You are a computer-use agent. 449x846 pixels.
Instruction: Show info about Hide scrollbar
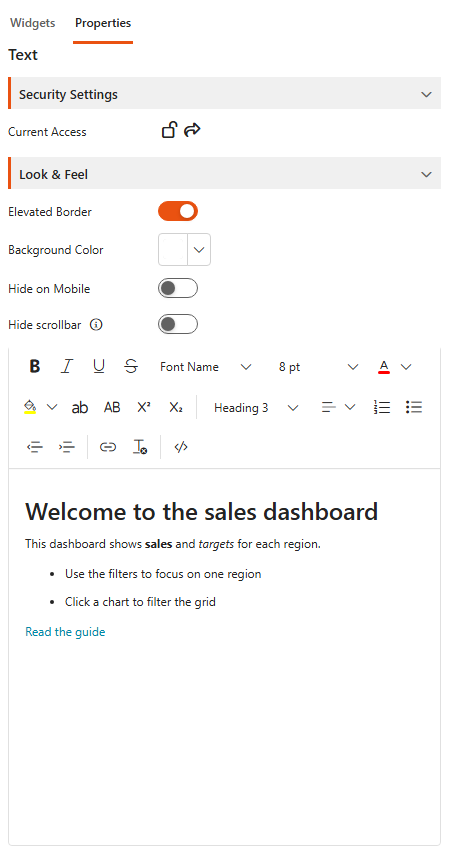pyautogui.click(x=96, y=325)
